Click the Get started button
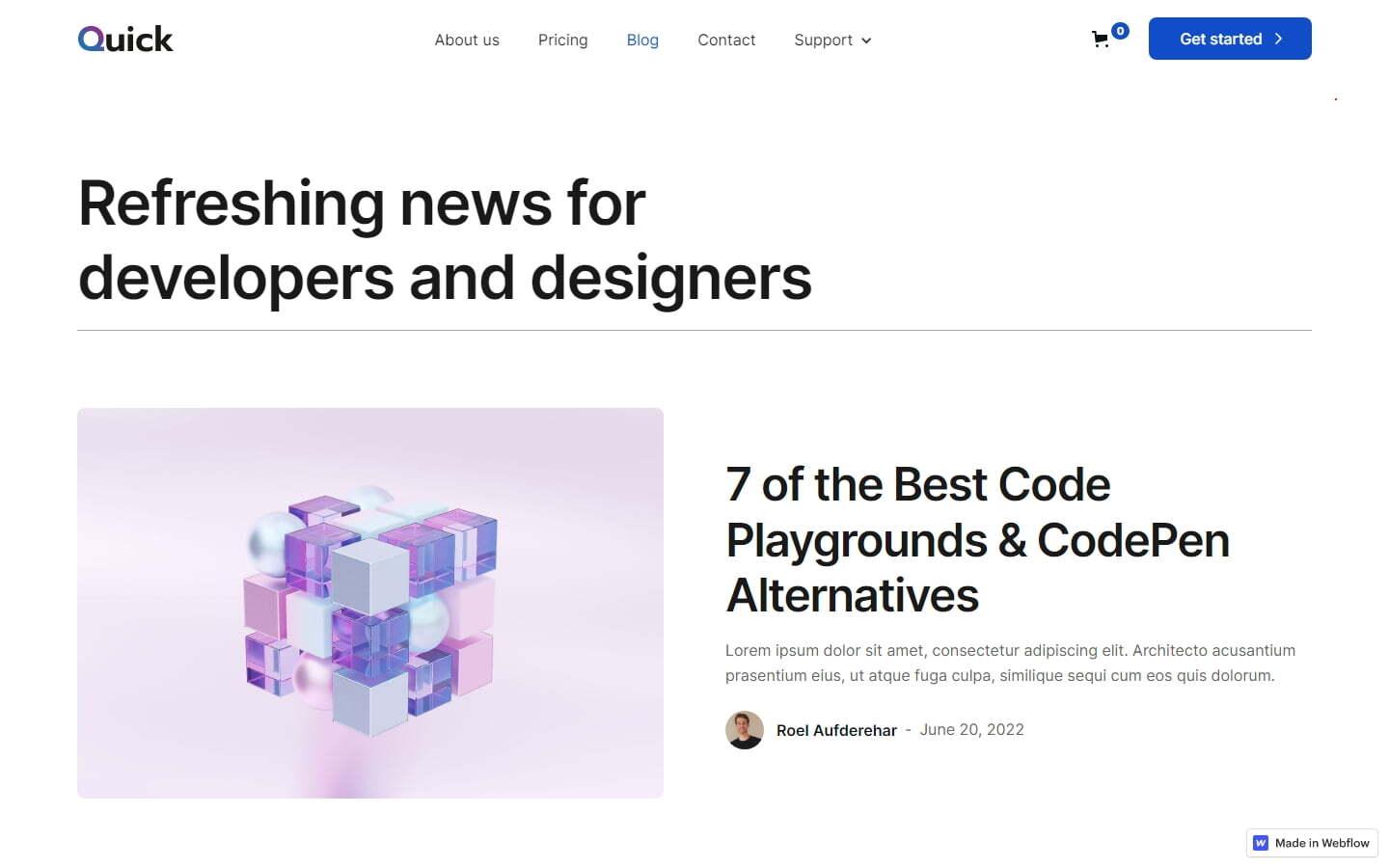 pos(1229,39)
